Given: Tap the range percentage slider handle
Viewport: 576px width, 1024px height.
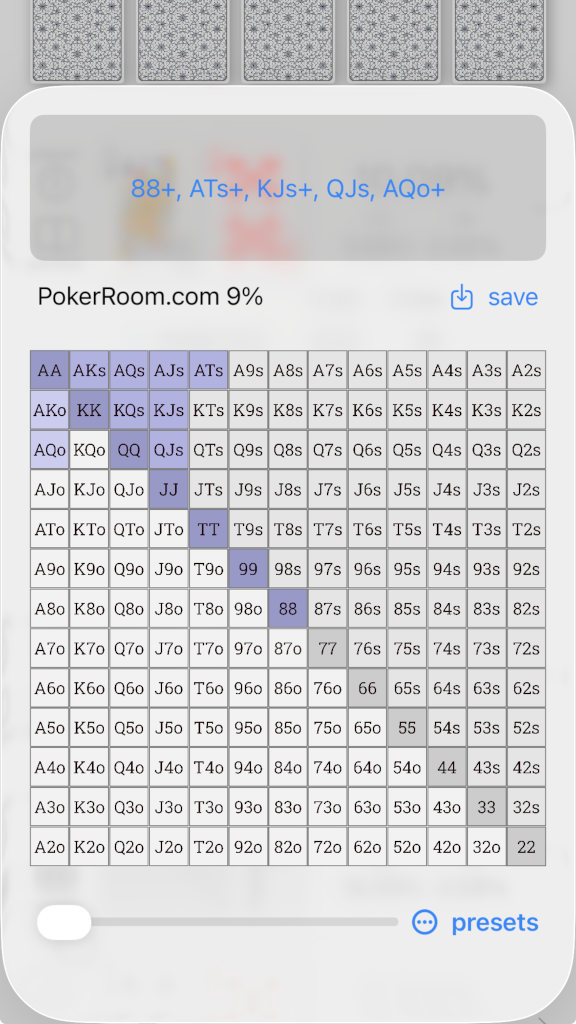Looking at the screenshot, I should tap(64, 922).
